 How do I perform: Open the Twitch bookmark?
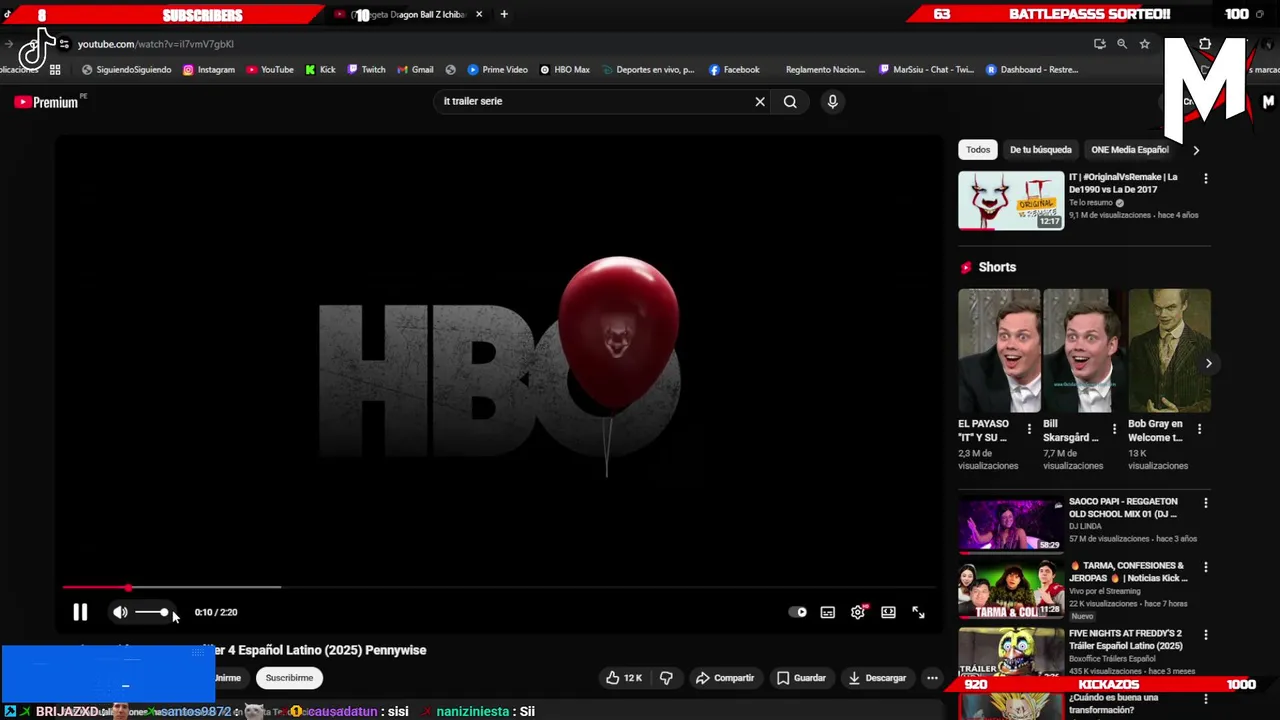pos(366,70)
